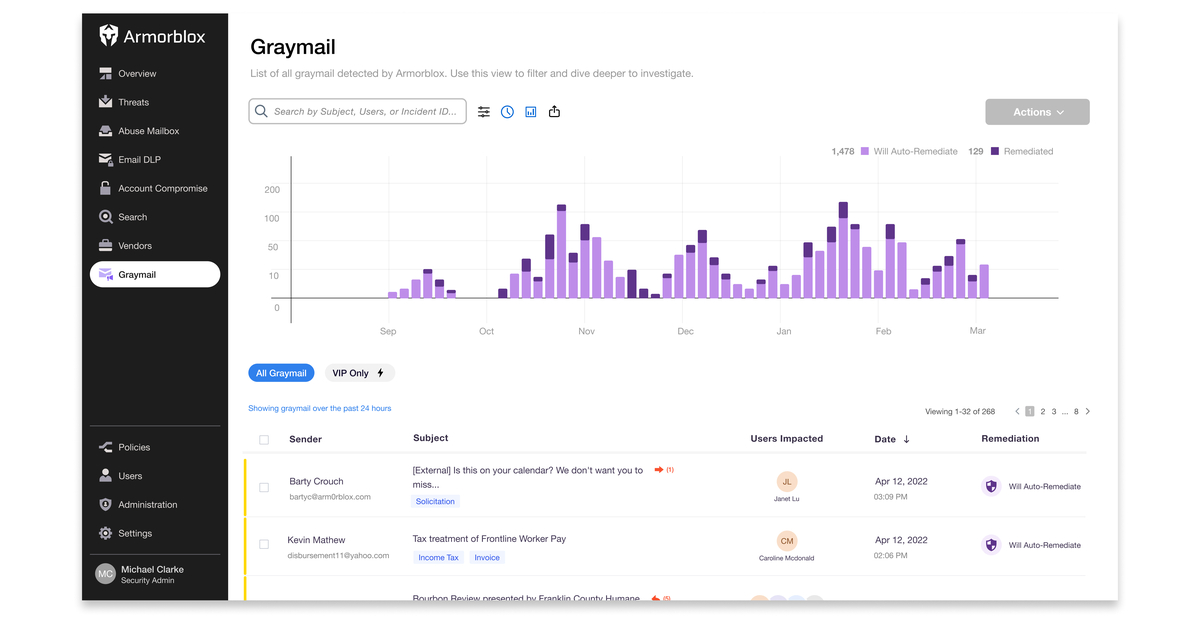Check the checkbox on Barty Crouch's email row
1200x627 pixels.
(x=264, y=487)
